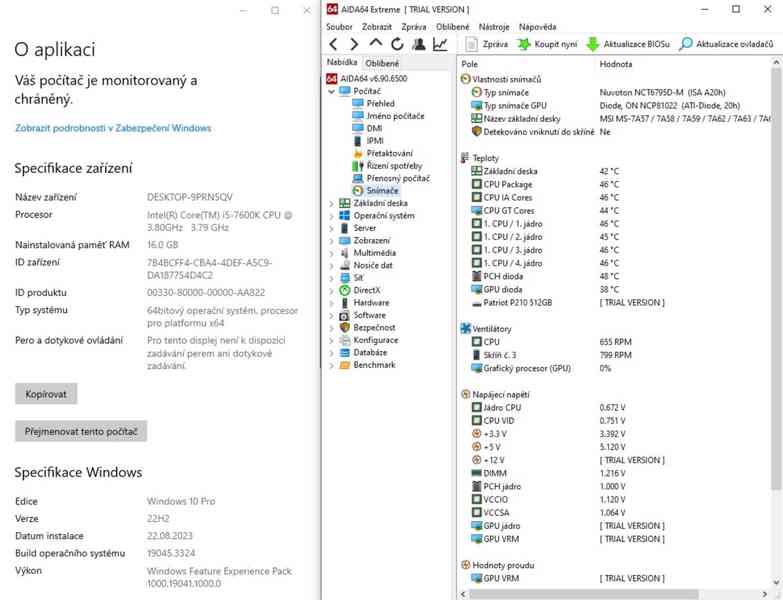Click Aktualizace ovladačů toolbar button
This screenshot has height=600, width=783.
(727, 44)
